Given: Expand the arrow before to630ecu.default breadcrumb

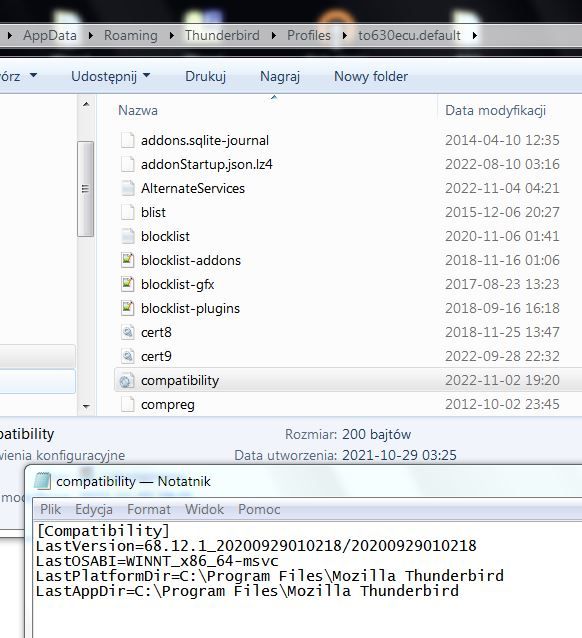Looking at the screenshot, I should (x=345, y=36).
